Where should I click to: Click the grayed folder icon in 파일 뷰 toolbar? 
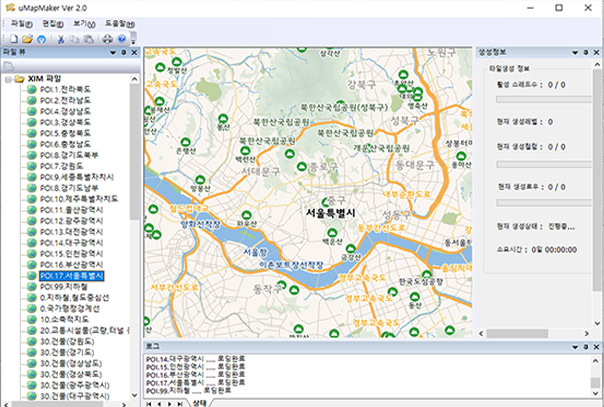8,66
